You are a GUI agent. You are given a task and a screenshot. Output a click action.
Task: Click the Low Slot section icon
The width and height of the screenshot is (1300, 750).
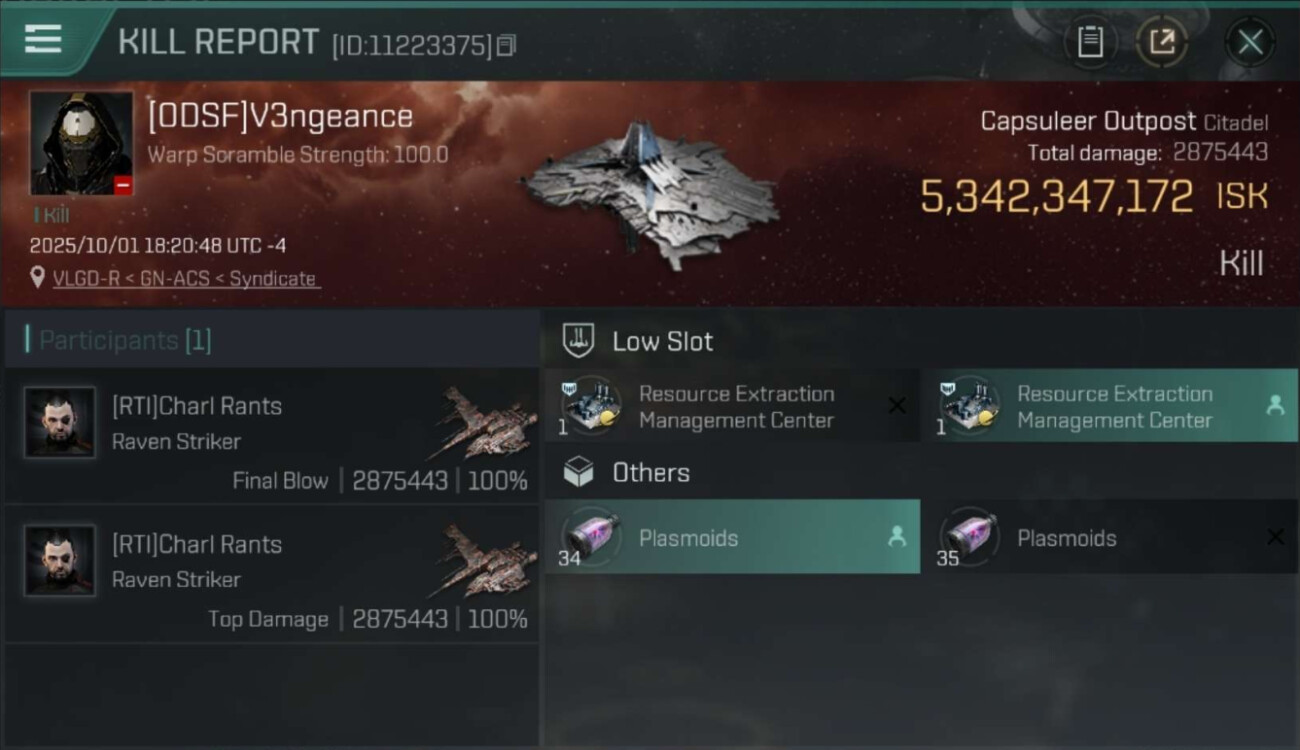(x=579, y=341)
